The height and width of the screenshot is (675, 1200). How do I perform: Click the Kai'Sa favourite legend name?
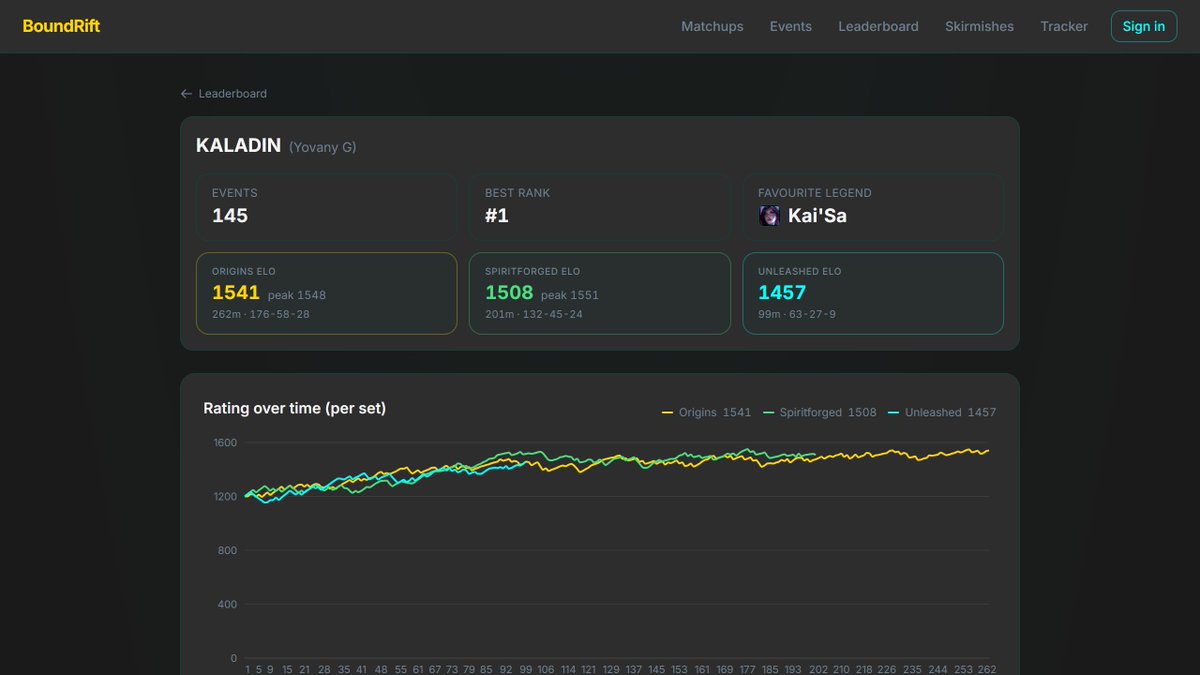pyautogui.click(x=817, y=215)
